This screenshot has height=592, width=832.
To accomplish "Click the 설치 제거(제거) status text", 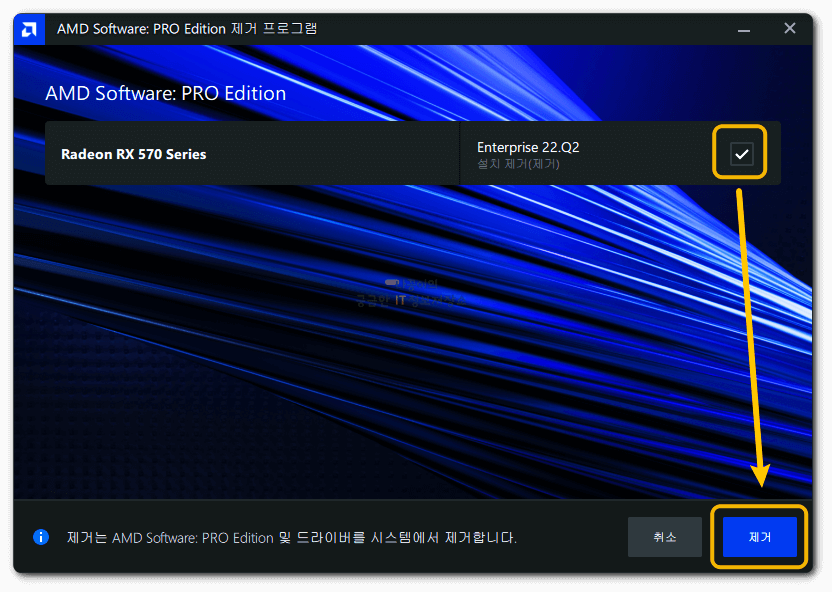I will [518, 164].
